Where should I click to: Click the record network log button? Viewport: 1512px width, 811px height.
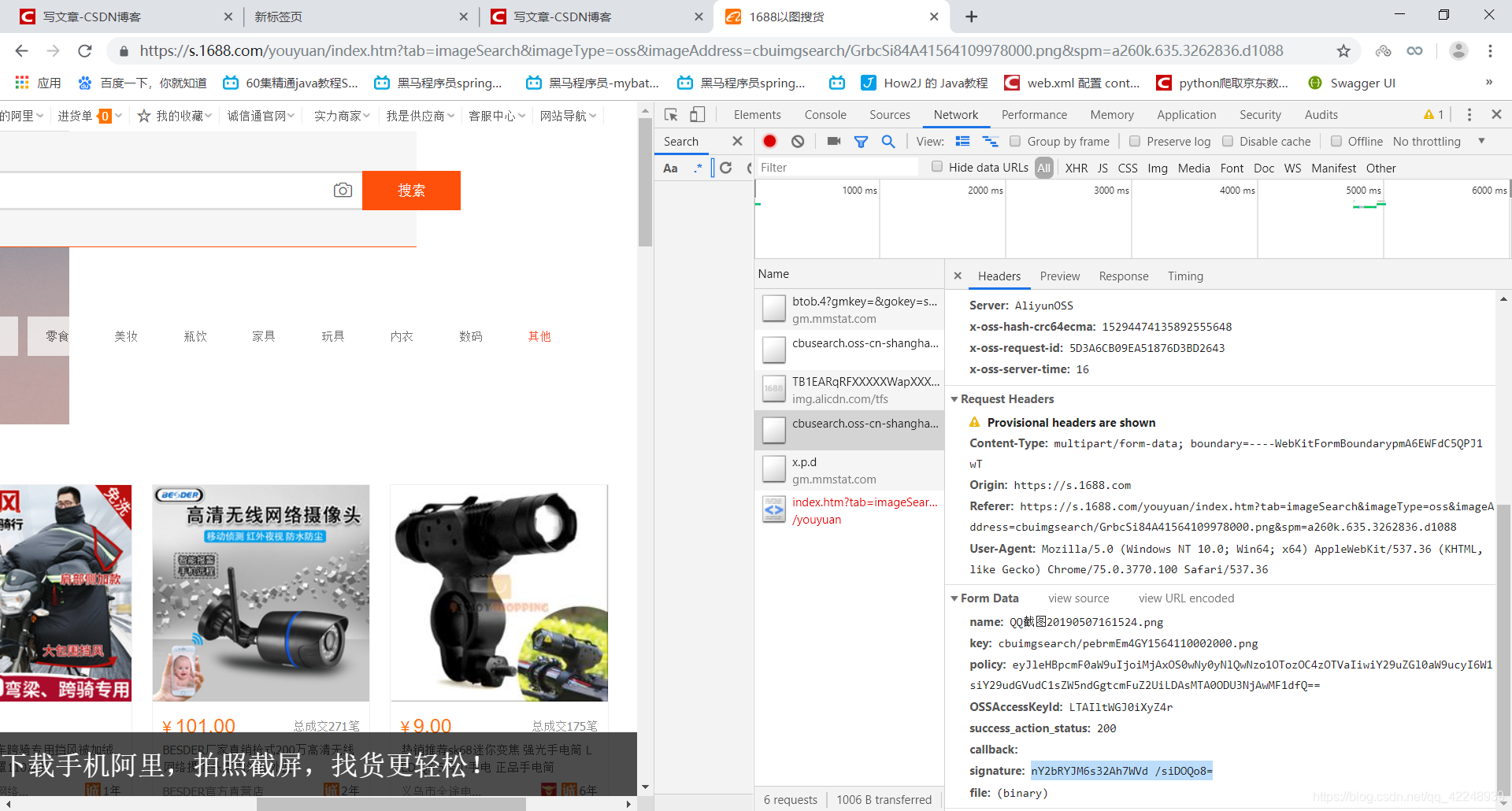pos(769,141)
